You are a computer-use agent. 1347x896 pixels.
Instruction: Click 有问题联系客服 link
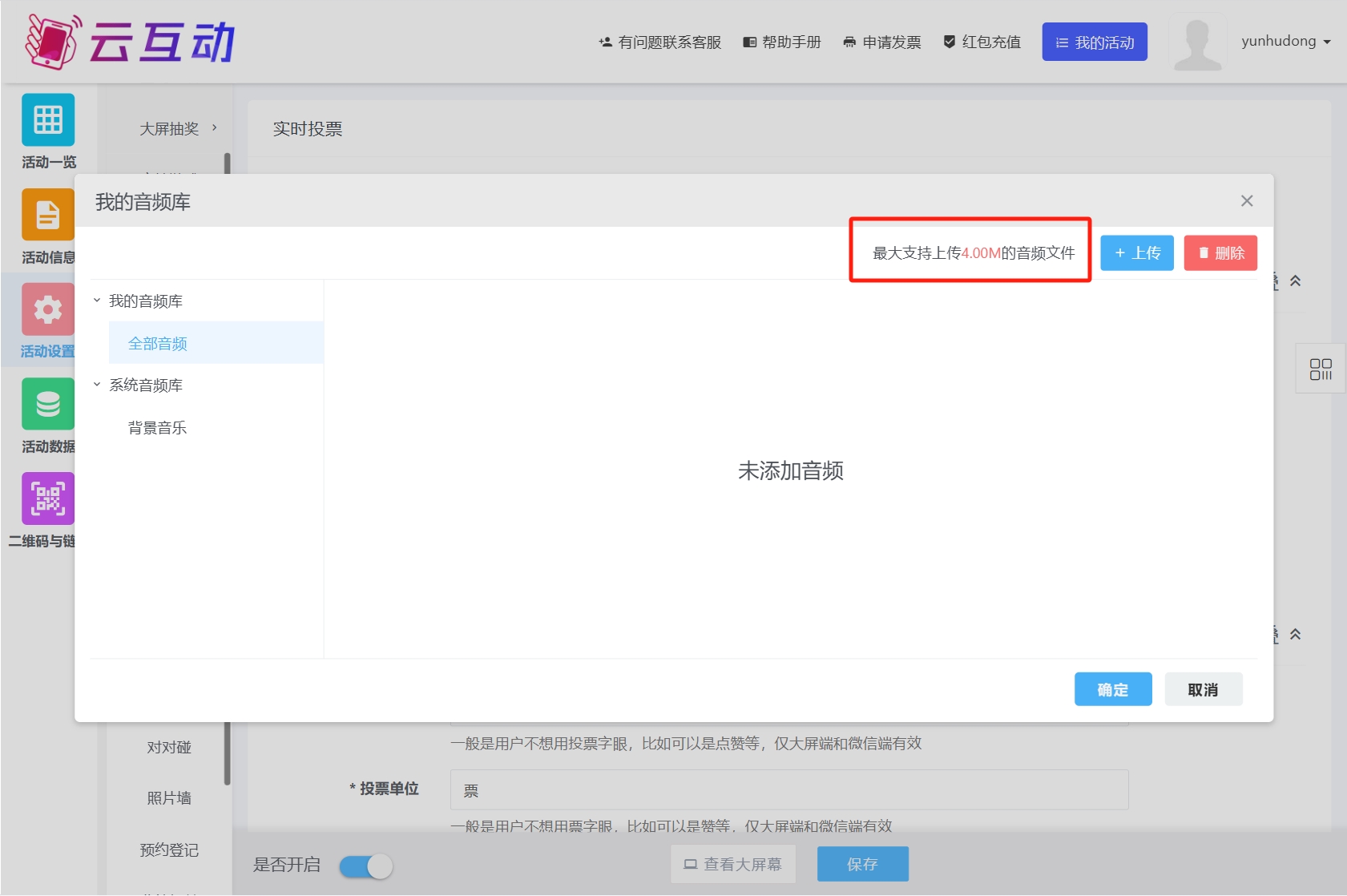pyautogui.click(x=659, y=42)
